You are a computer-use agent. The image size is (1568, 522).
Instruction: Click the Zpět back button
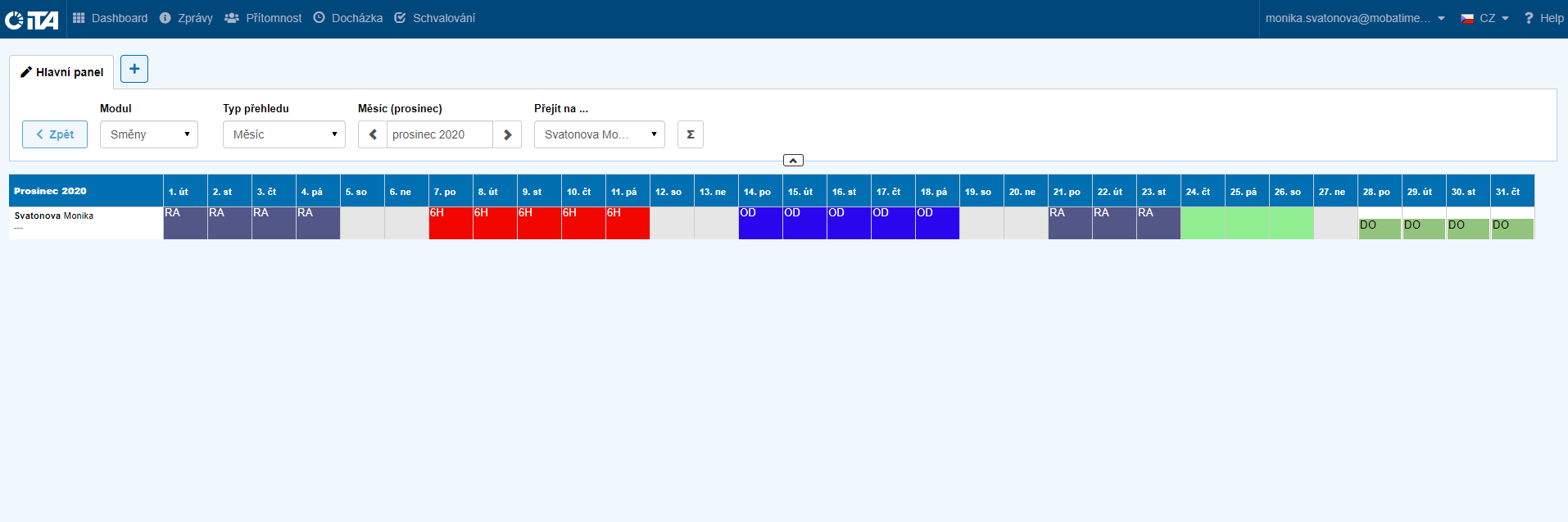pyautogui.click(x=55, y=134)
